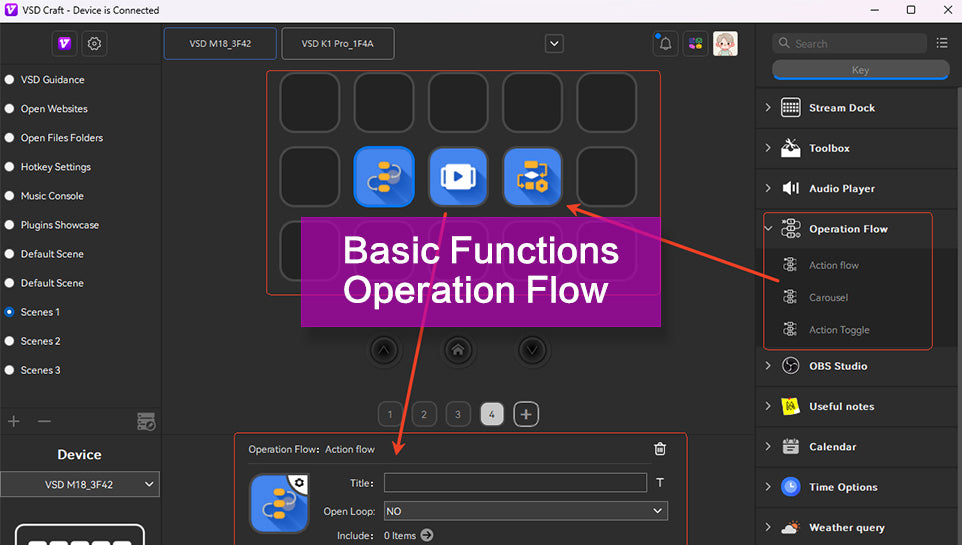Open settings gear in left toolbar
962x545 pixels.
tap(94, 44)
